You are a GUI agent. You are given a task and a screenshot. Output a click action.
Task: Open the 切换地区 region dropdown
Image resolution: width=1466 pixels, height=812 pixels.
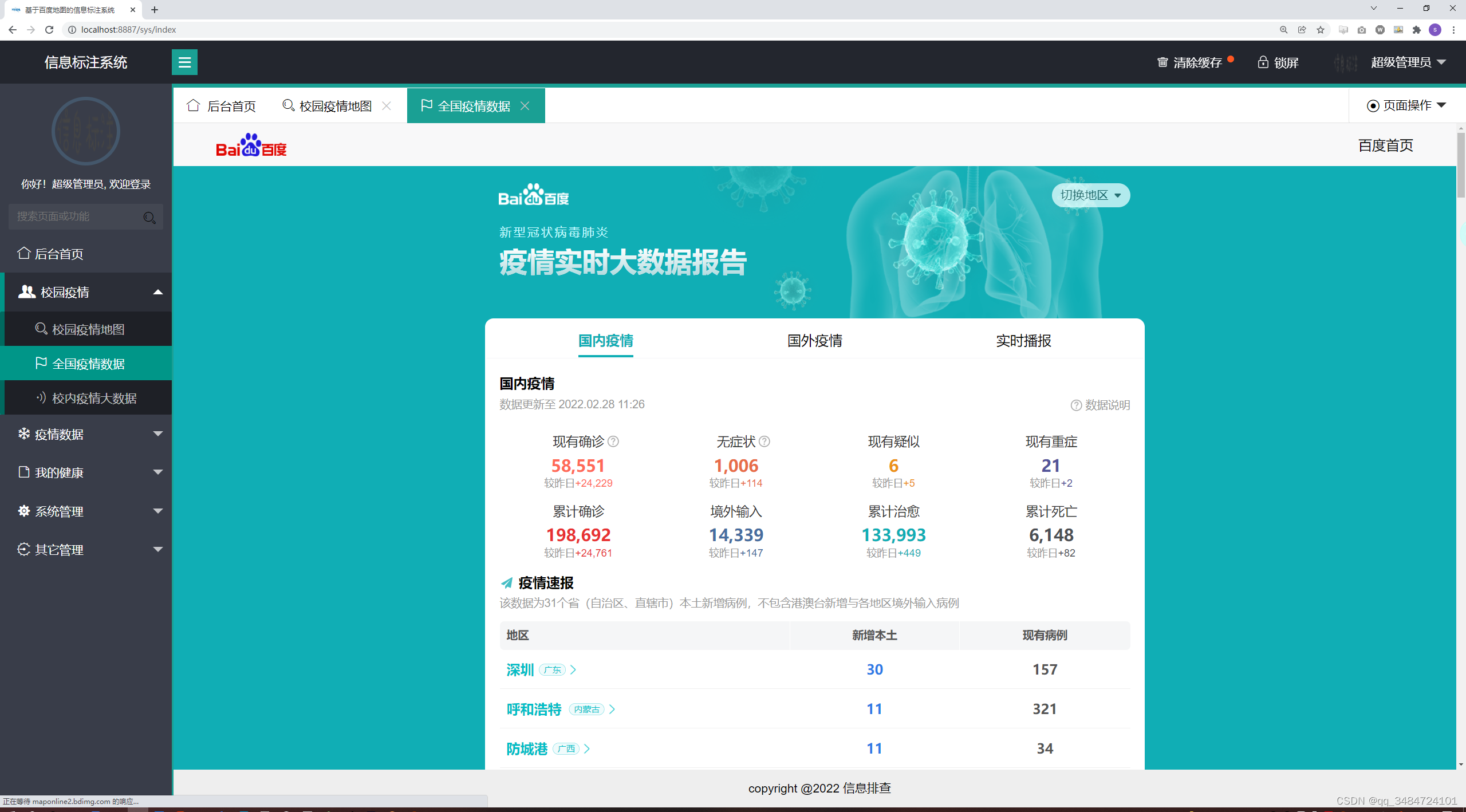(1090, 195)
